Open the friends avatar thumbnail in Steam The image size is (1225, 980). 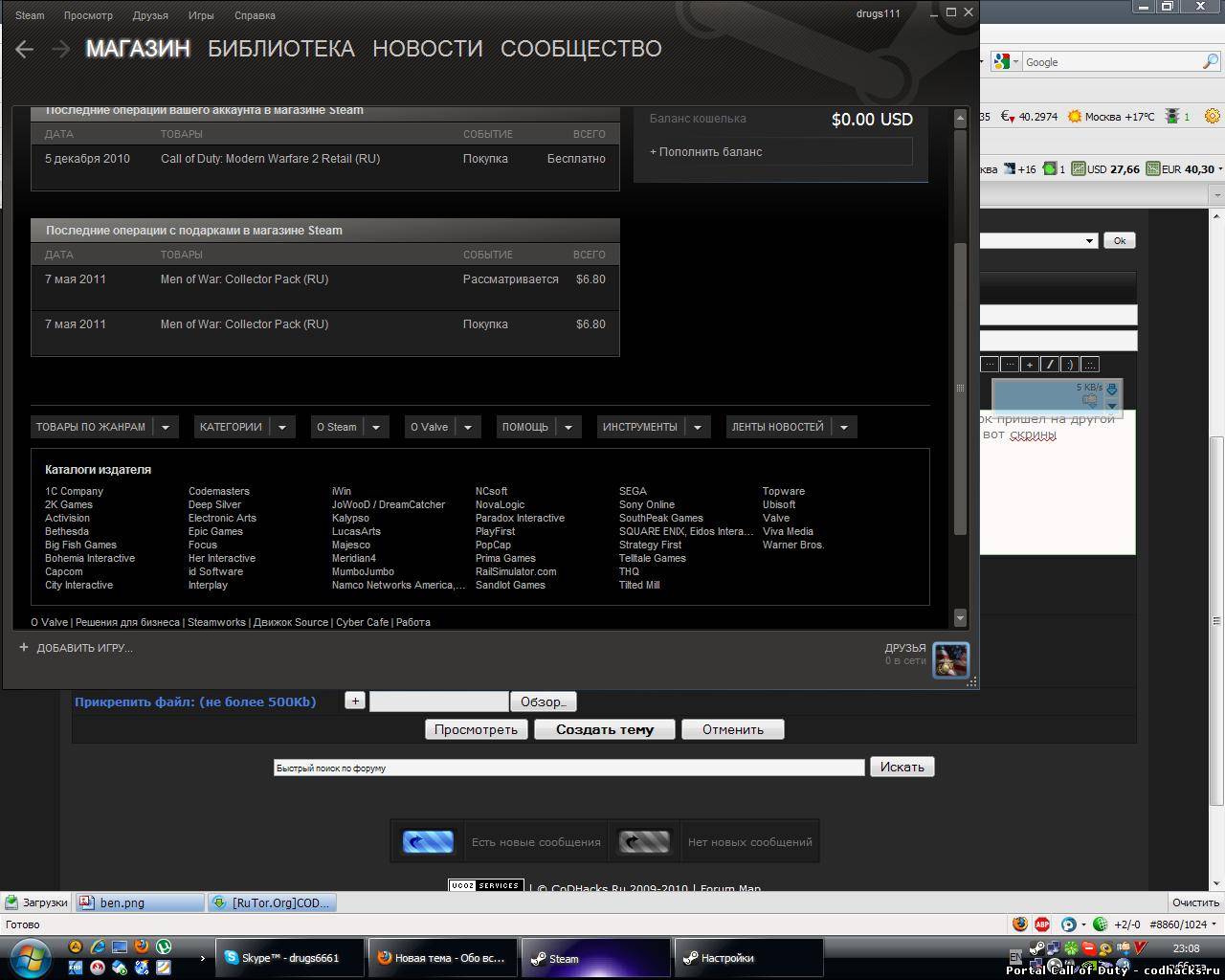(x=951, y=659)
